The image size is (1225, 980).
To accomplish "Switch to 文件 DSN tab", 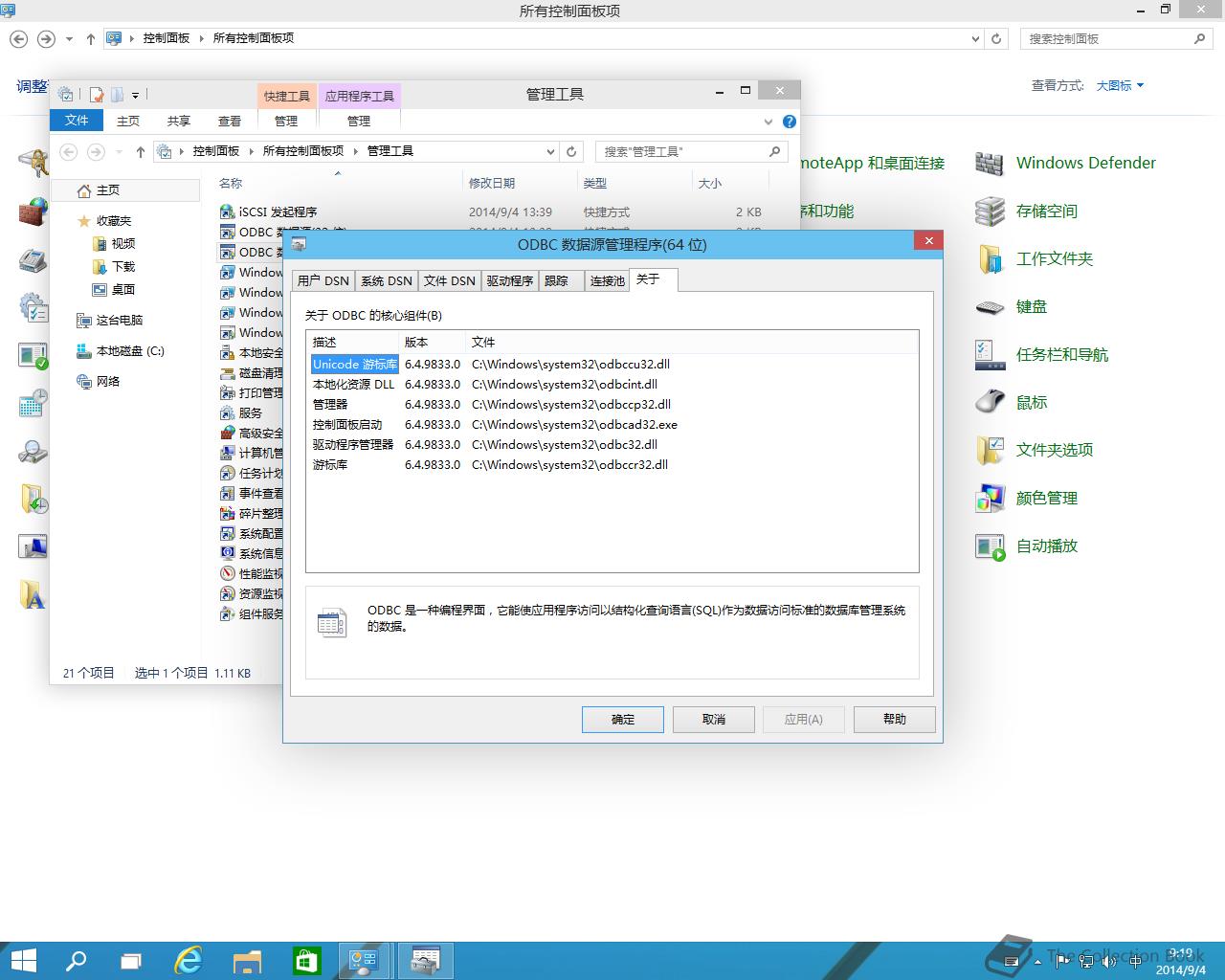I will click(450, 280).
